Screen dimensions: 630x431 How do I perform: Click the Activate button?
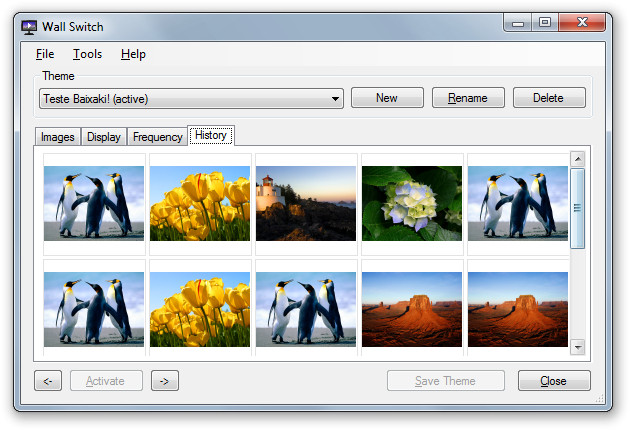coord(106,380)
